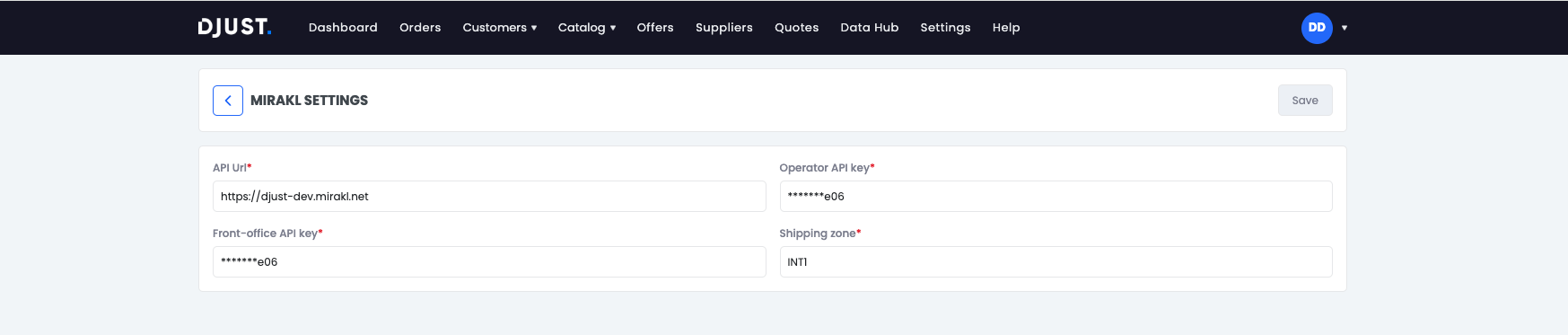The width and height of the screenshot is (1568, 335).
Task: Open the Settings menu item
Action: (945, 28)
